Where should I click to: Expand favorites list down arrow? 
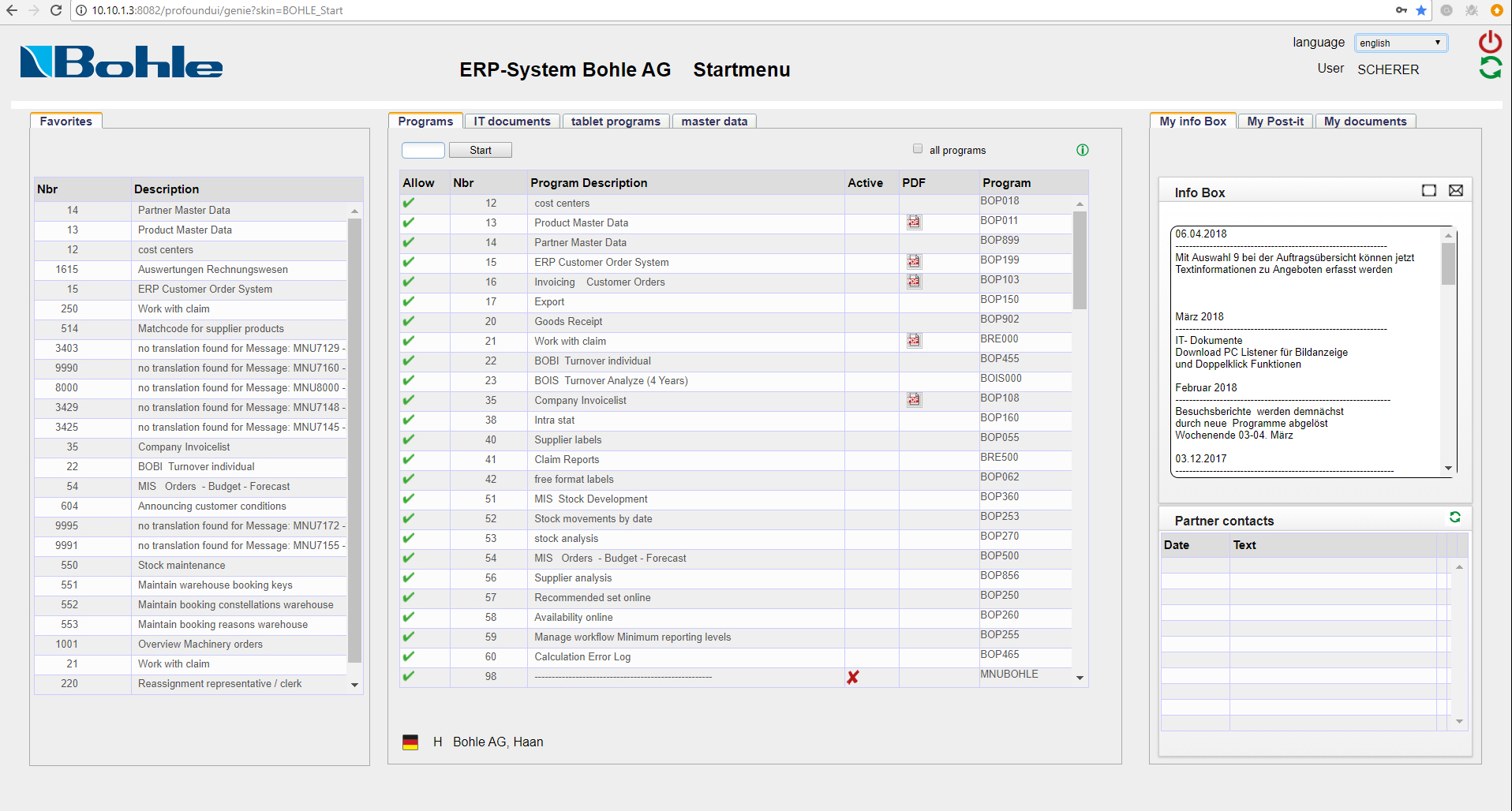[355, 685]
